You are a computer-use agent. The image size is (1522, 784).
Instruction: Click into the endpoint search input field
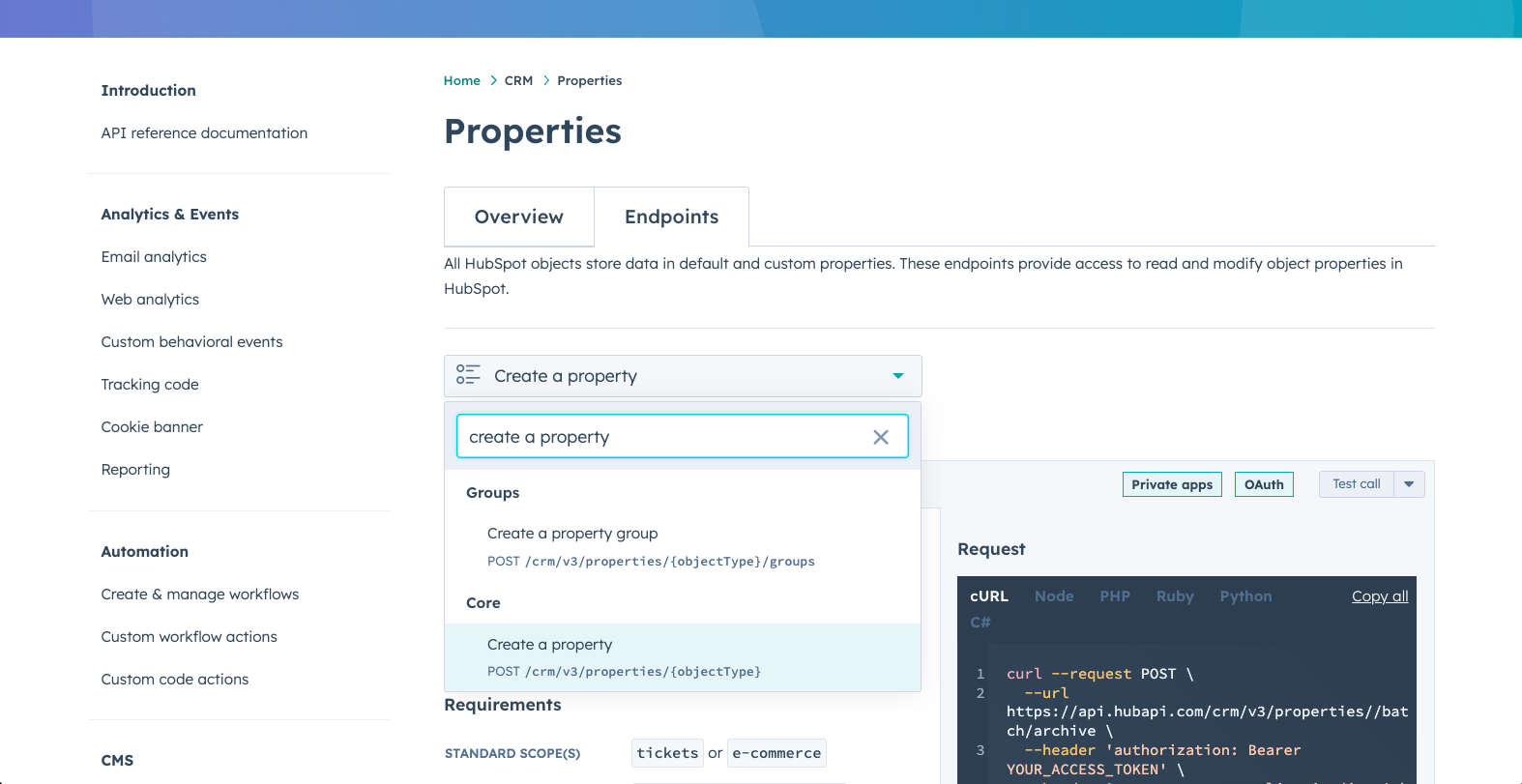[x=658, y=437]
